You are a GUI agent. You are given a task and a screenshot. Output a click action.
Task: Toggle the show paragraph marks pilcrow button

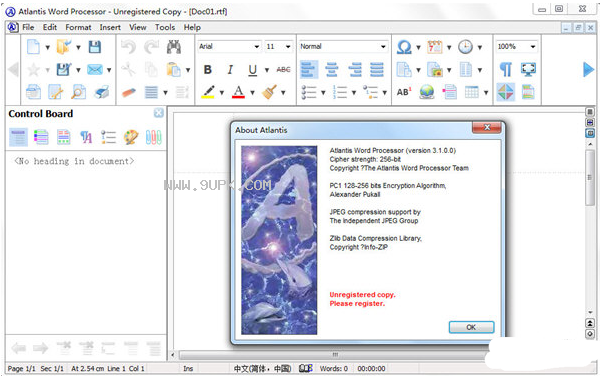(x=506, y=70)
